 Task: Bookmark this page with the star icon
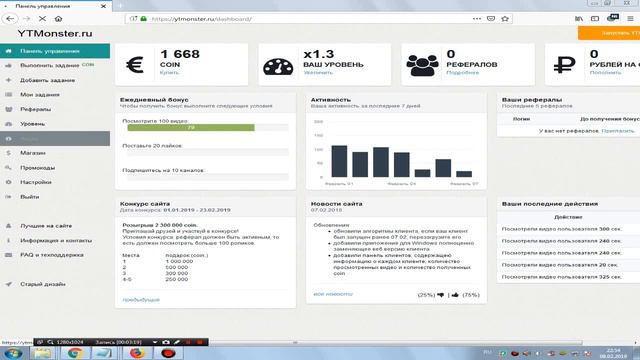coord(505,19)
